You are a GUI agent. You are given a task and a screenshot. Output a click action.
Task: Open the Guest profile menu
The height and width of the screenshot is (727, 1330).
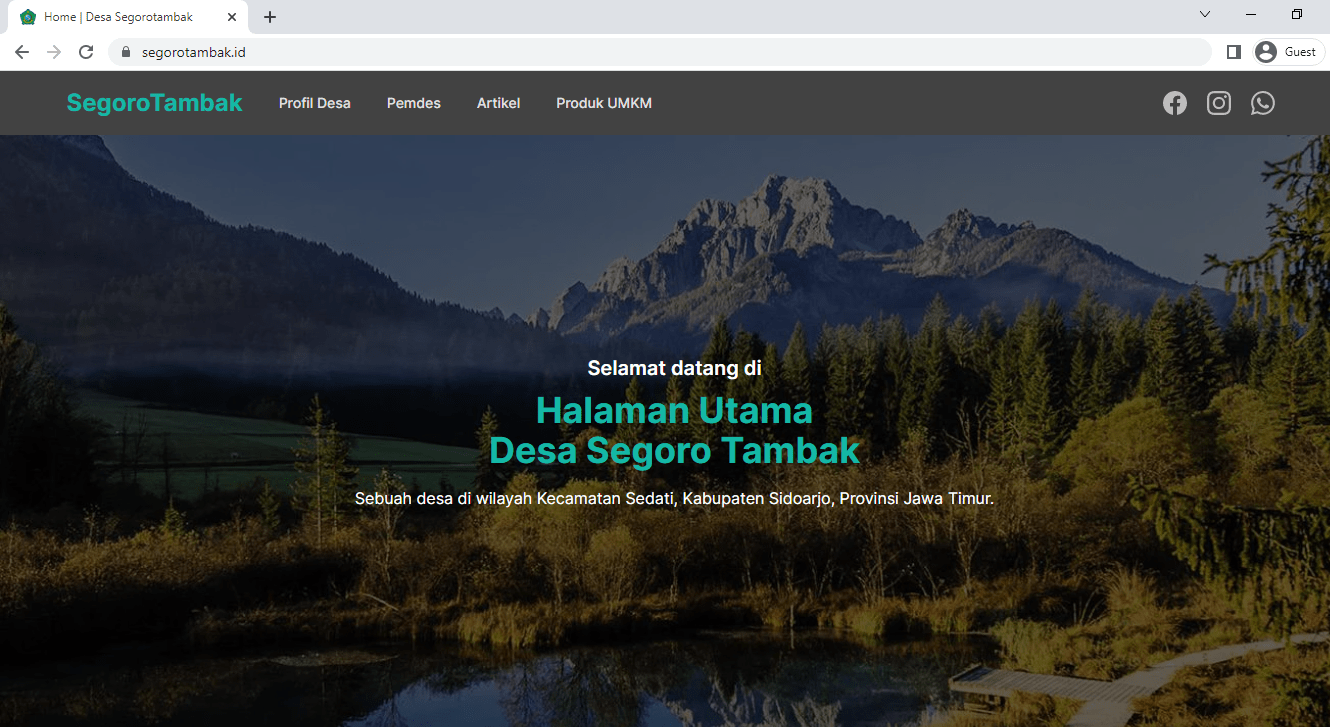1289,52
